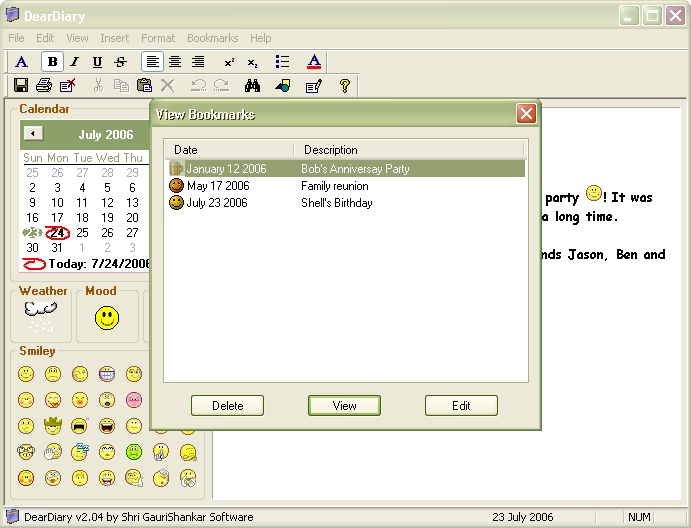Change font color with the underlined A icon
691x528 pixels.
tap(314, 62)
